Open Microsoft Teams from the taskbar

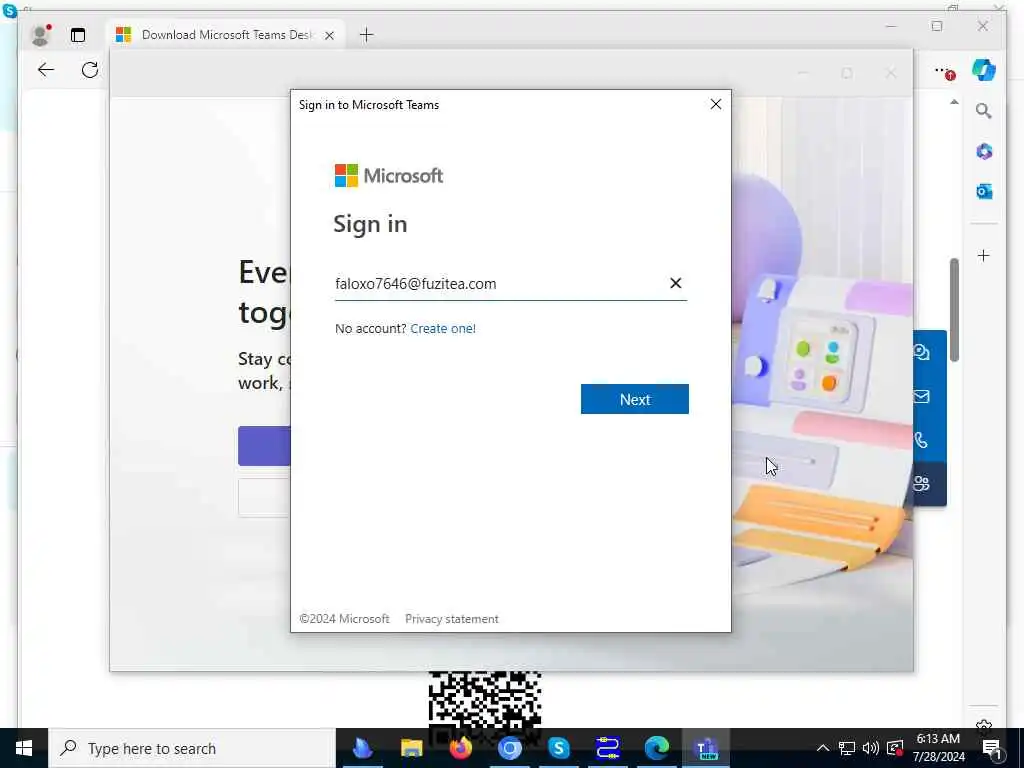pyautogui.click(x=706, y=748)
